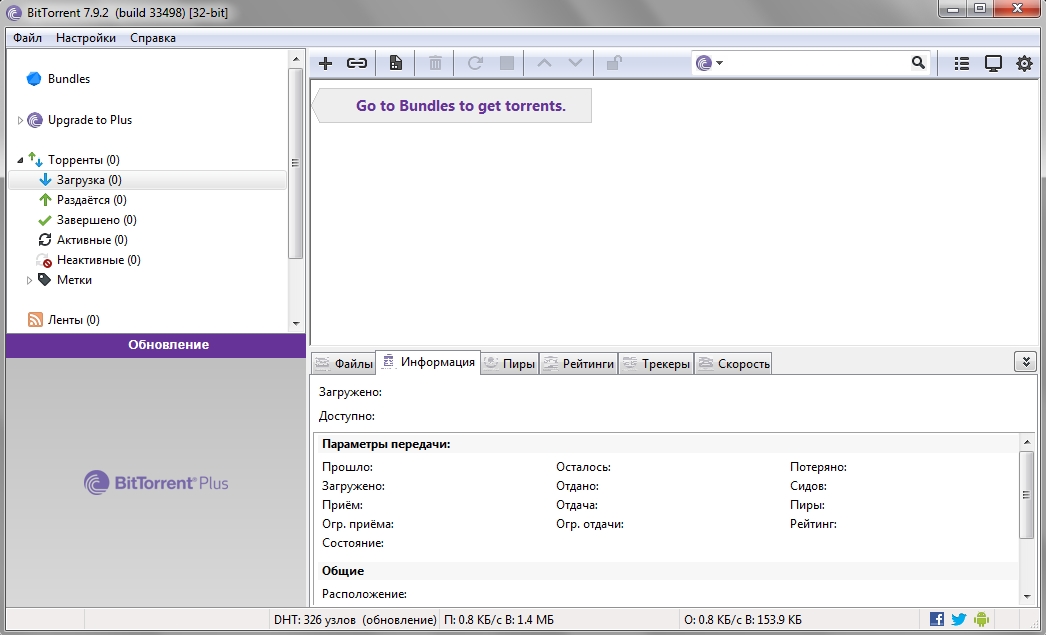Click the Общие section header
The height and width of the screenshot is (635, 1046).
pyautogui.click(x=343, y=571)
